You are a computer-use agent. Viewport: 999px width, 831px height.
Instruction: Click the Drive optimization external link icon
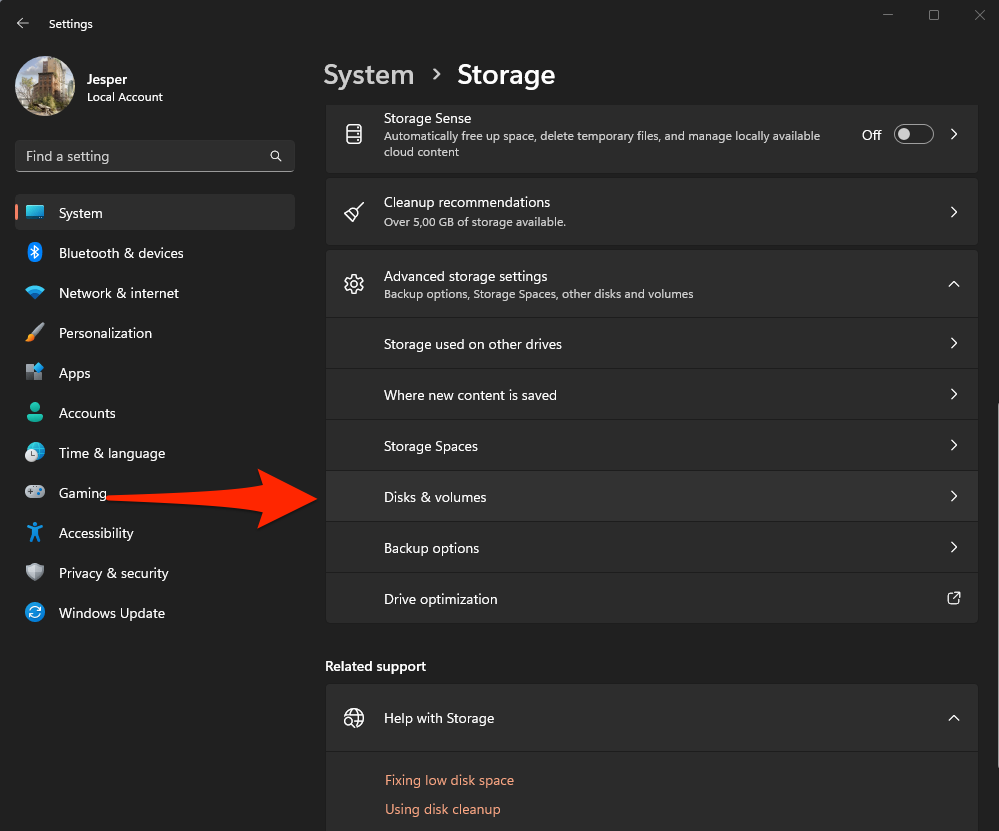(954, 598)
